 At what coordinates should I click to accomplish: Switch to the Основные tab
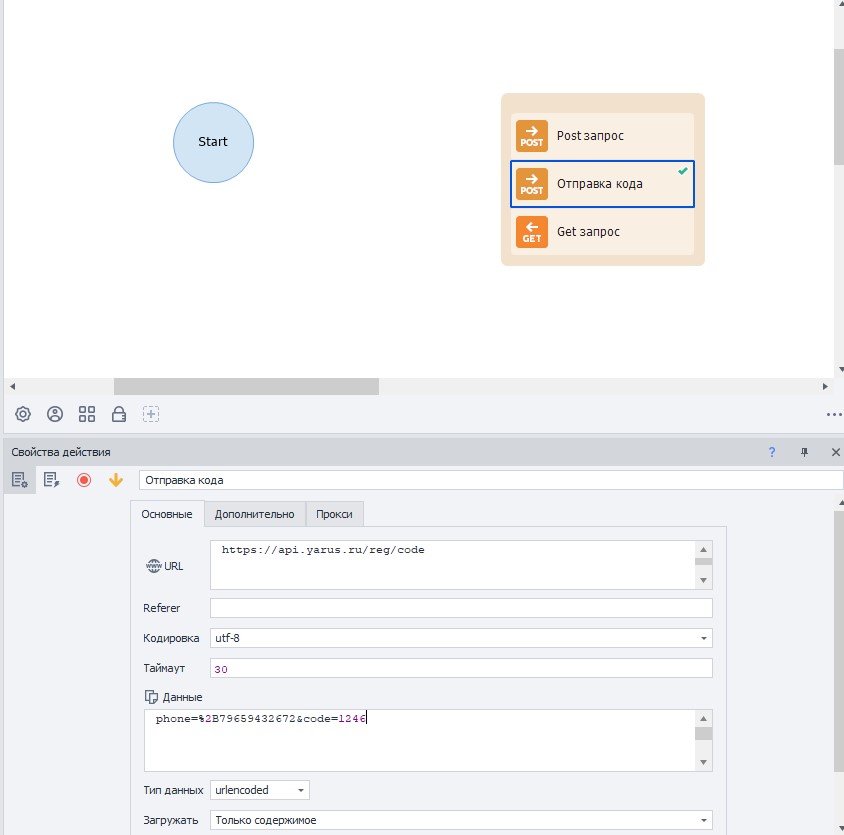click(x=167, y=514)
